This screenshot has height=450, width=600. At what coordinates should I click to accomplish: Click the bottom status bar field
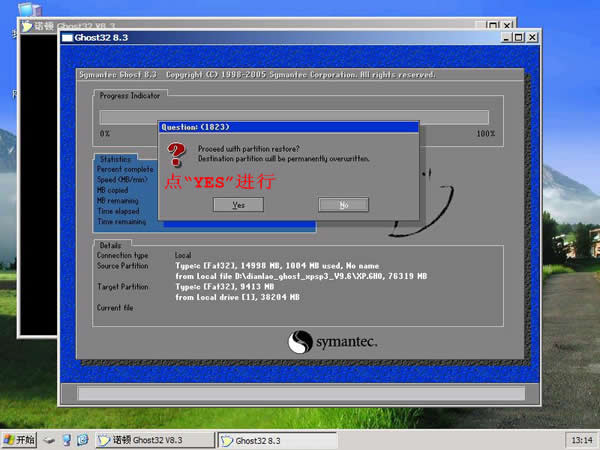coord(301,393)
